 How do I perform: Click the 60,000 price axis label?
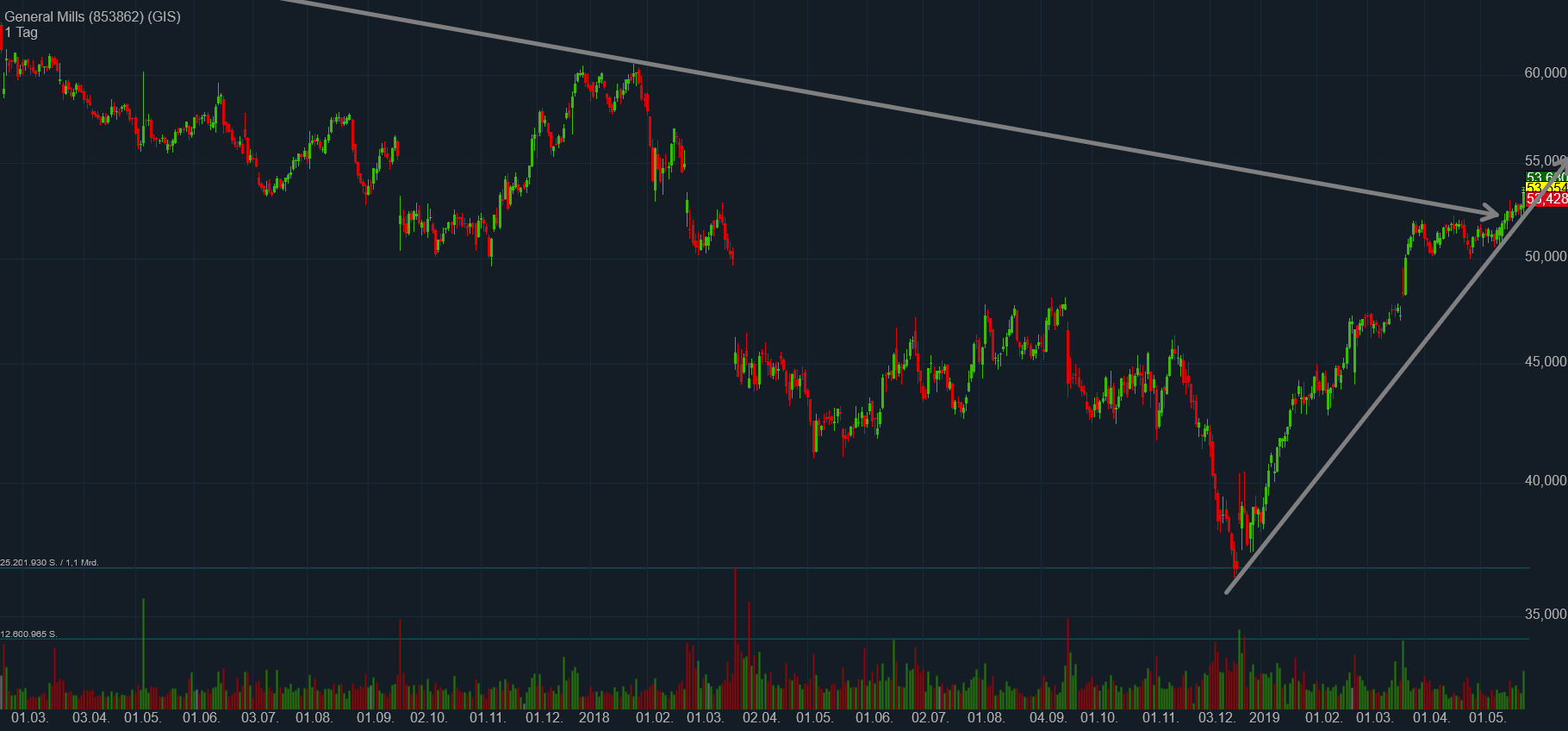click(x=1545, y=73)
